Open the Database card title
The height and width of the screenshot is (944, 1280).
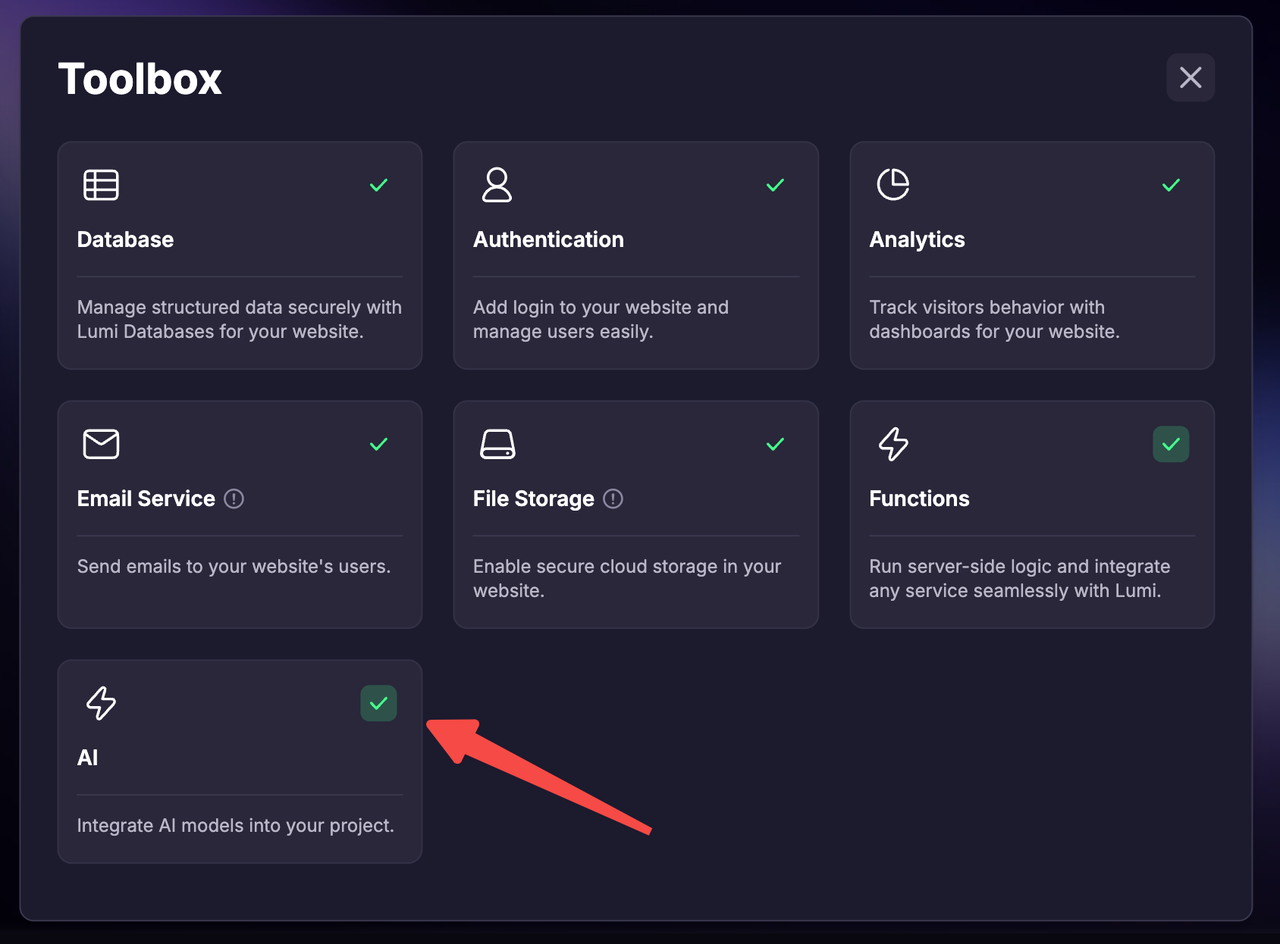pos(125,240)
